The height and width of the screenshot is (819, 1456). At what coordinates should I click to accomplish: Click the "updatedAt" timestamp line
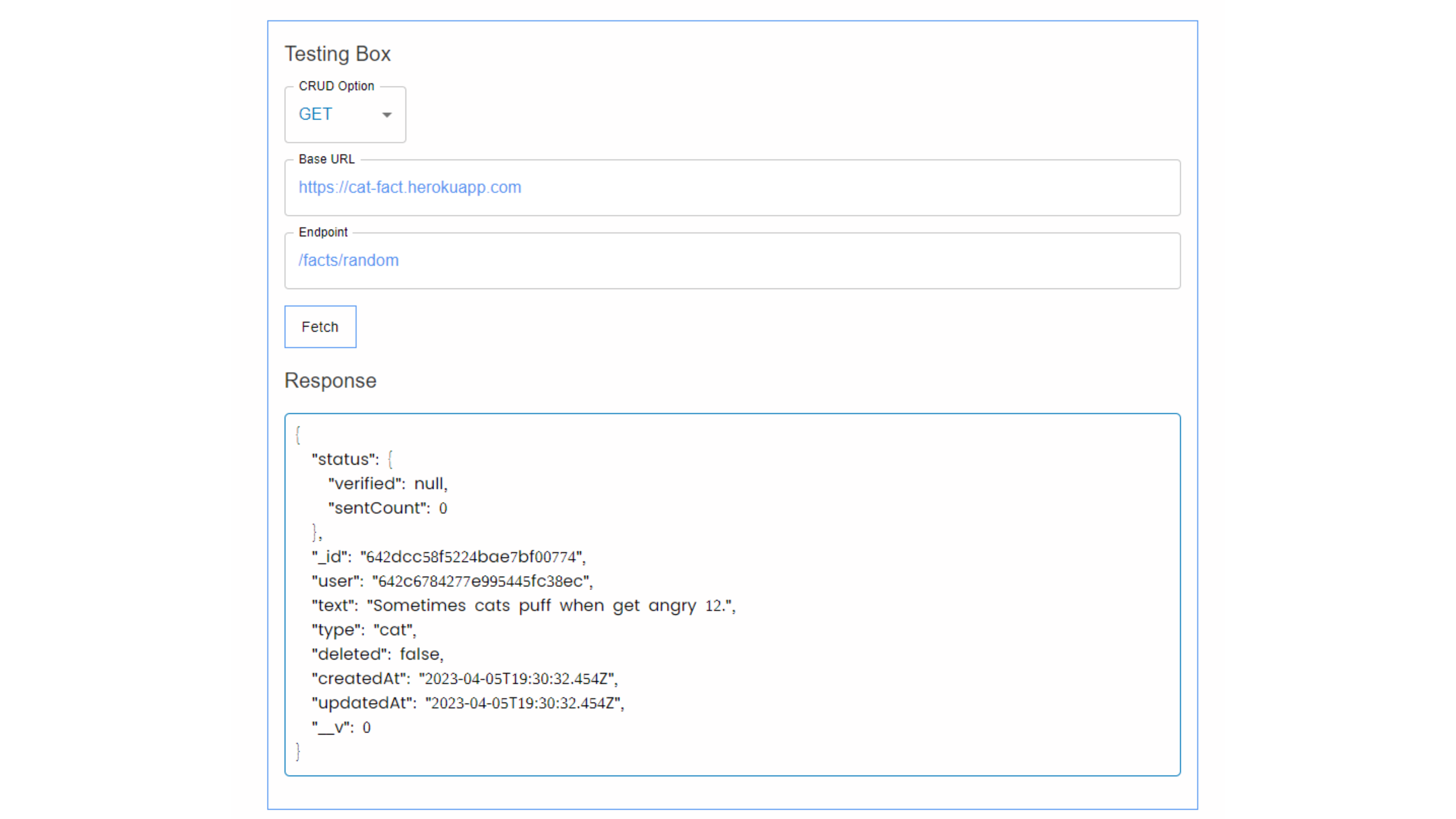[468, 703]
